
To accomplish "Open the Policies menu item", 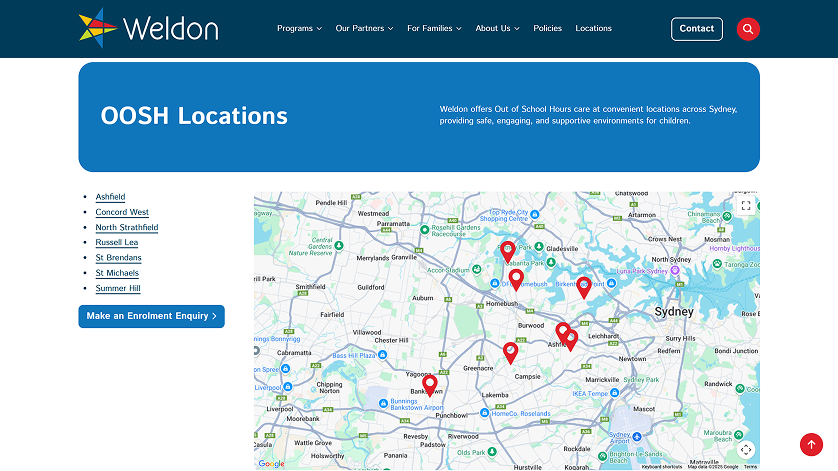I will 547,28.
